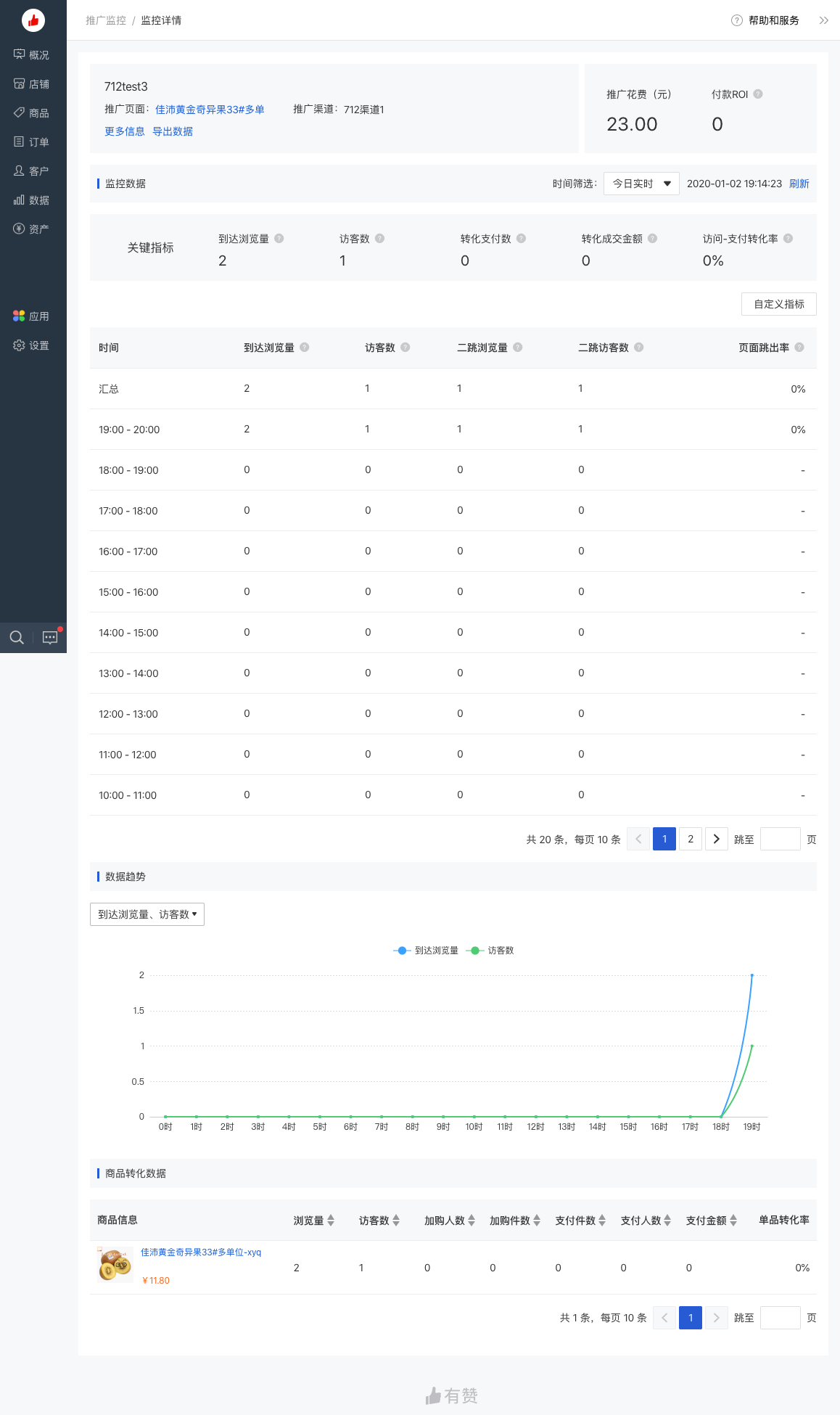Click the help question mark icon at top

737,20
